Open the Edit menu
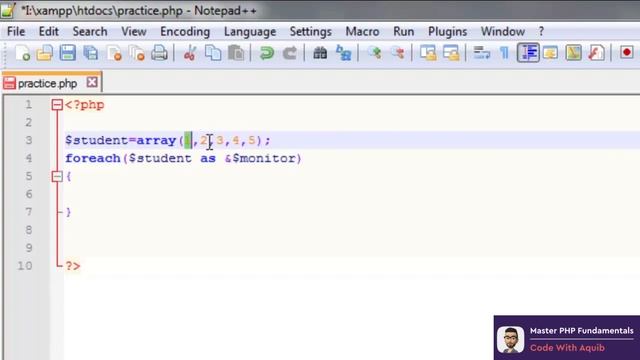This screenshot has height=360, width=640. [49, 31]
